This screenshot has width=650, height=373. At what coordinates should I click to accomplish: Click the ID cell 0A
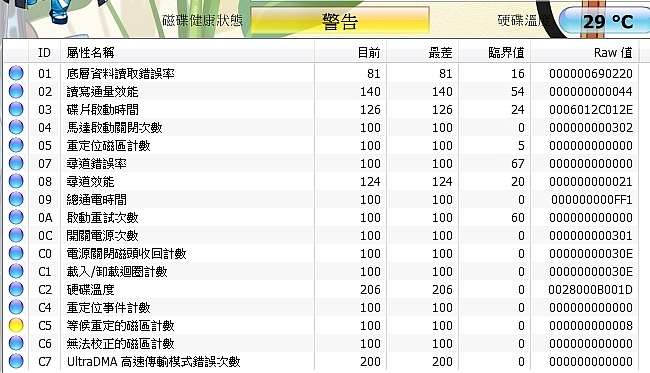[x=45, y=218]
